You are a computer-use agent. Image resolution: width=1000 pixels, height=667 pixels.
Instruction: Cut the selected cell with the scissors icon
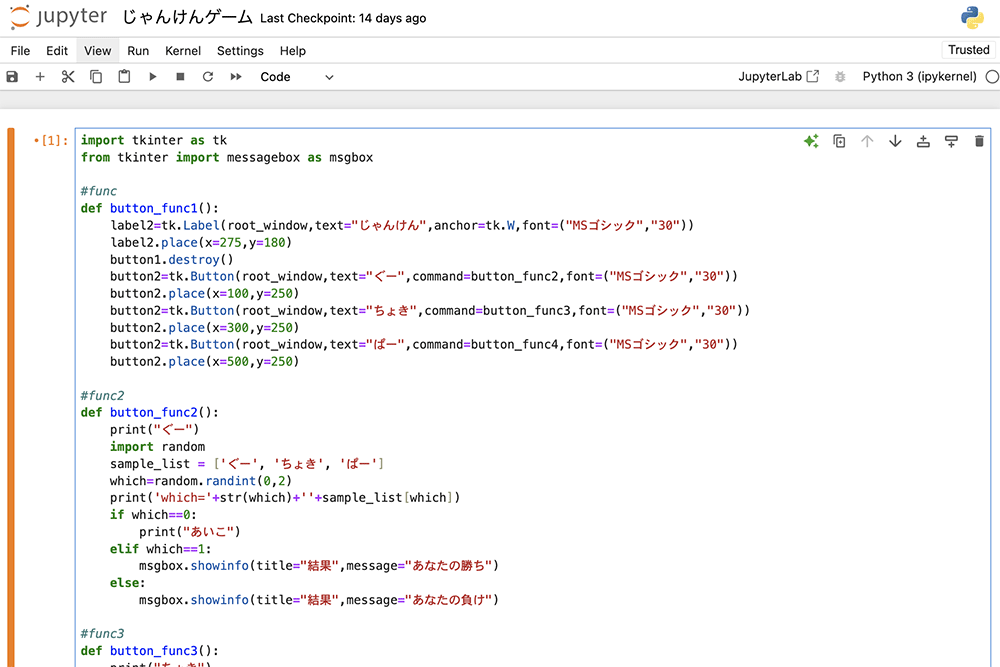[x=68, y=77]
